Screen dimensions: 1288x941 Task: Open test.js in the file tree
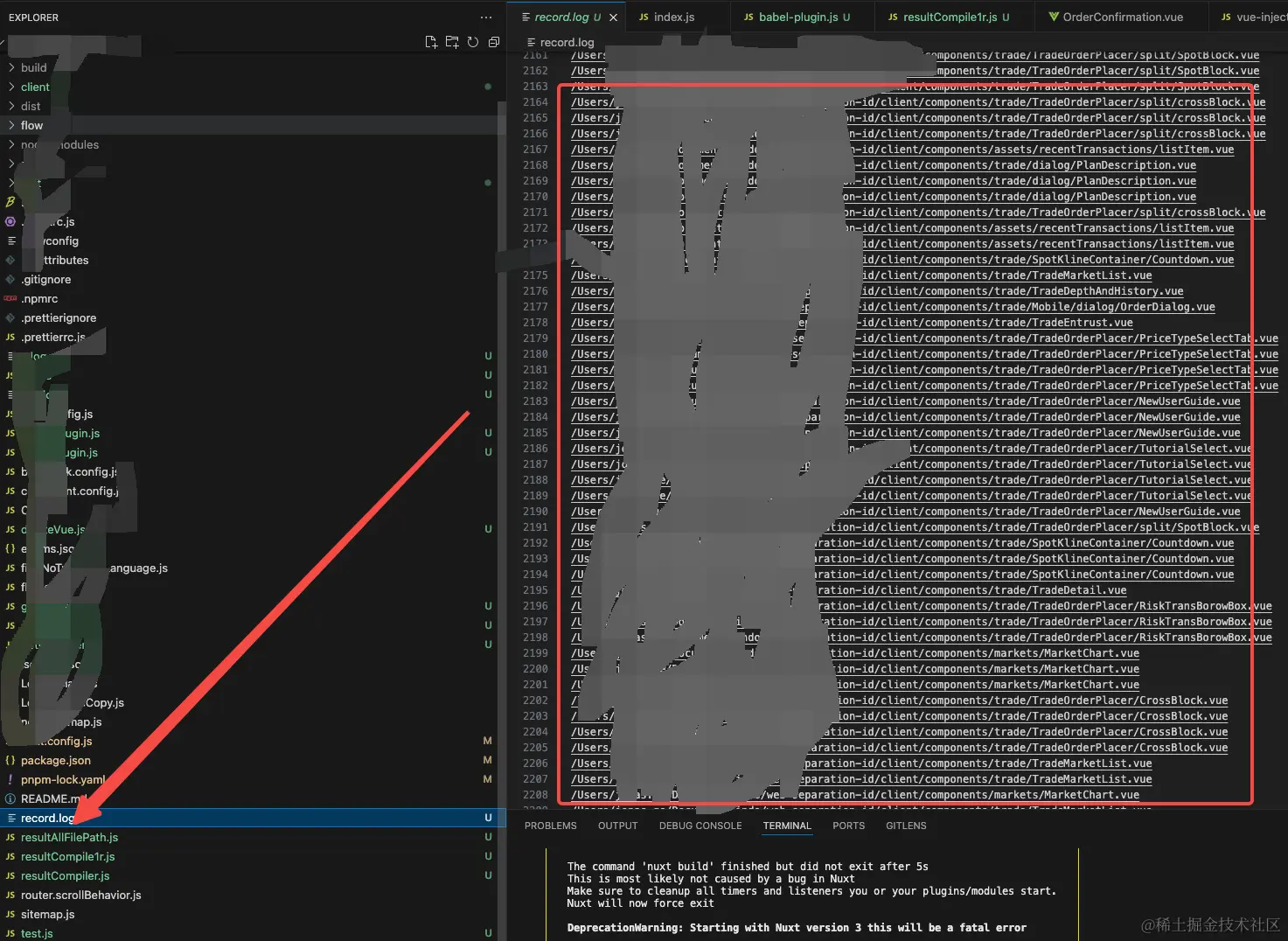click(37, 934)
